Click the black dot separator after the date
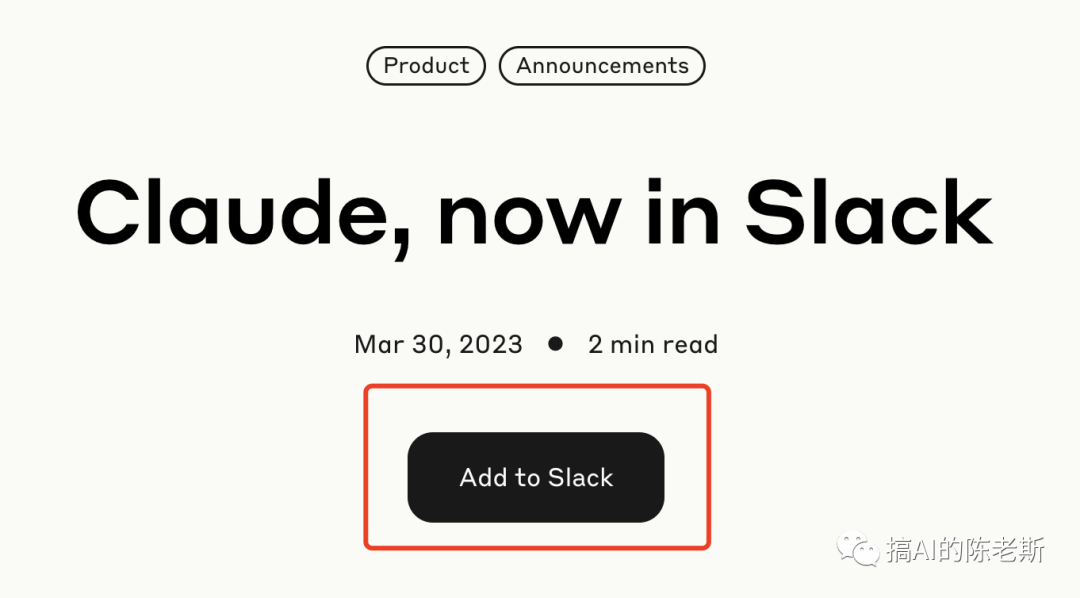The width and height of the screenshot is (1080, 598). [x=555, y=343]
